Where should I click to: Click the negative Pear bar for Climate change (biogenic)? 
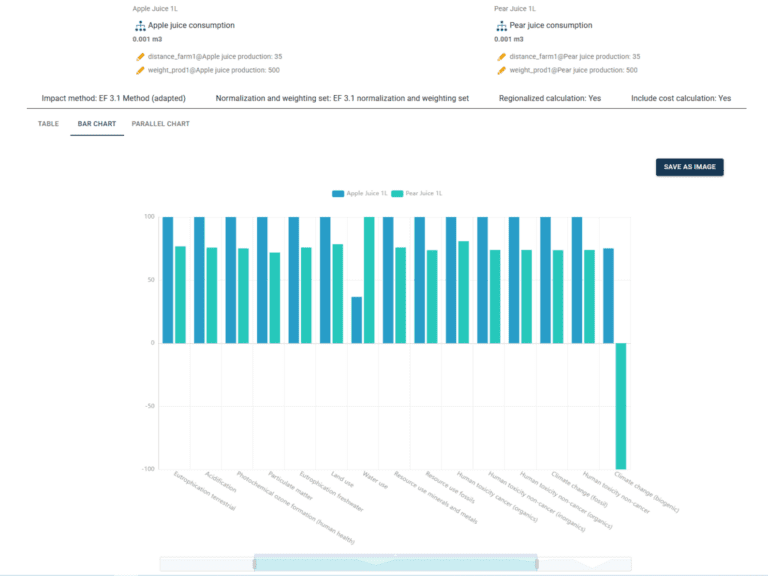(x=620, y=405)
